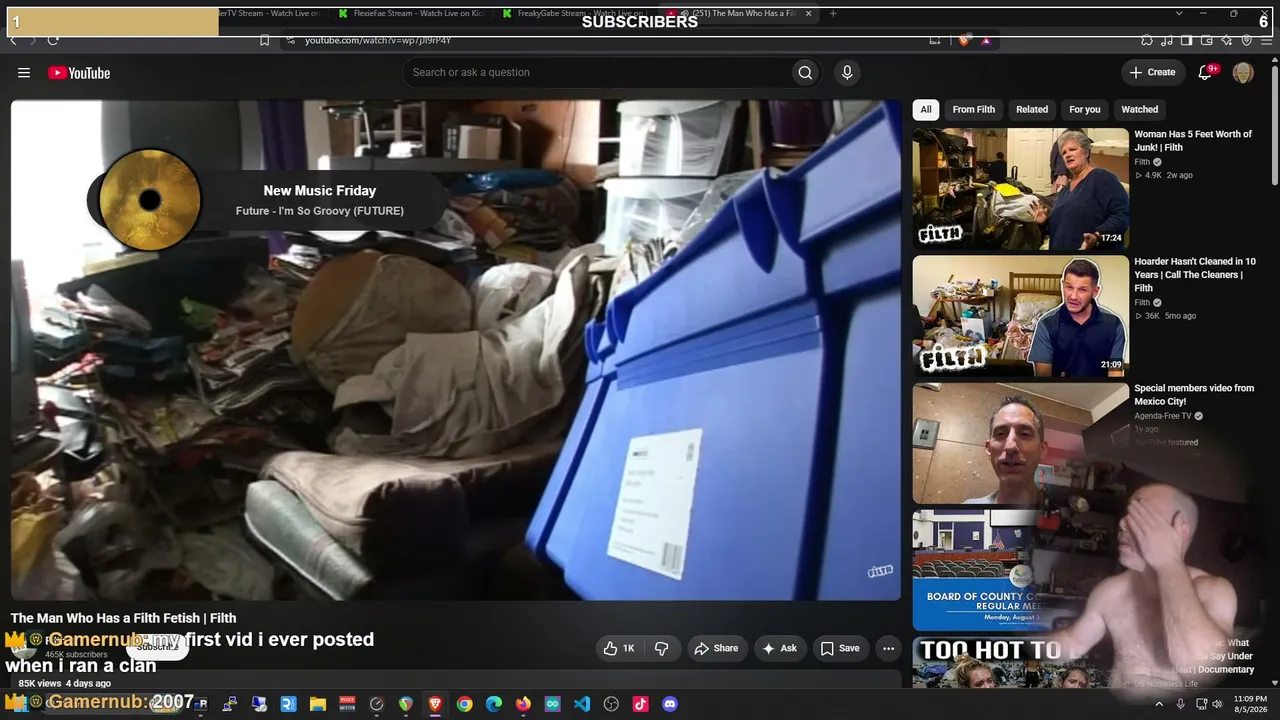
Task: Share the video
Action: 716,648
